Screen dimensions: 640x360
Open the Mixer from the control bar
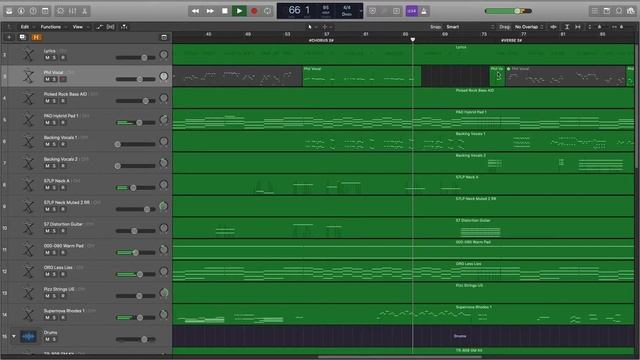(x=73, y=11)
